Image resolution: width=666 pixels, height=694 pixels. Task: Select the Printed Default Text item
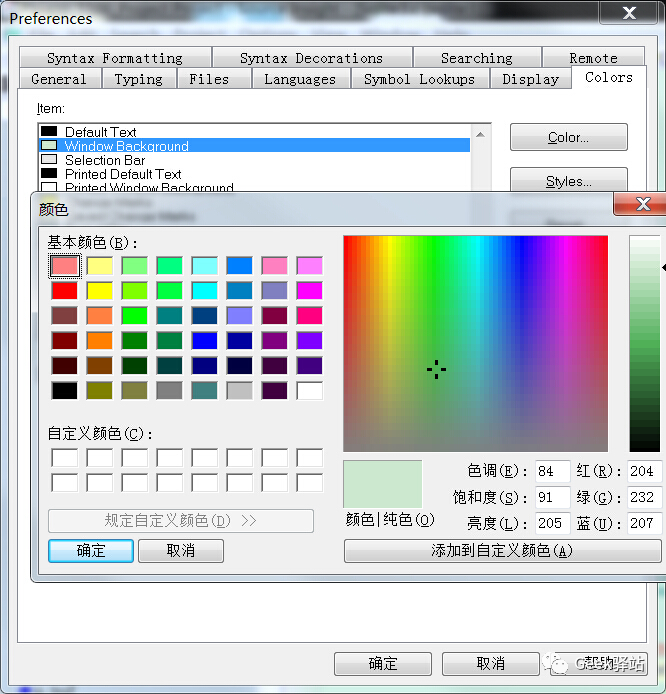coord(254,174)
